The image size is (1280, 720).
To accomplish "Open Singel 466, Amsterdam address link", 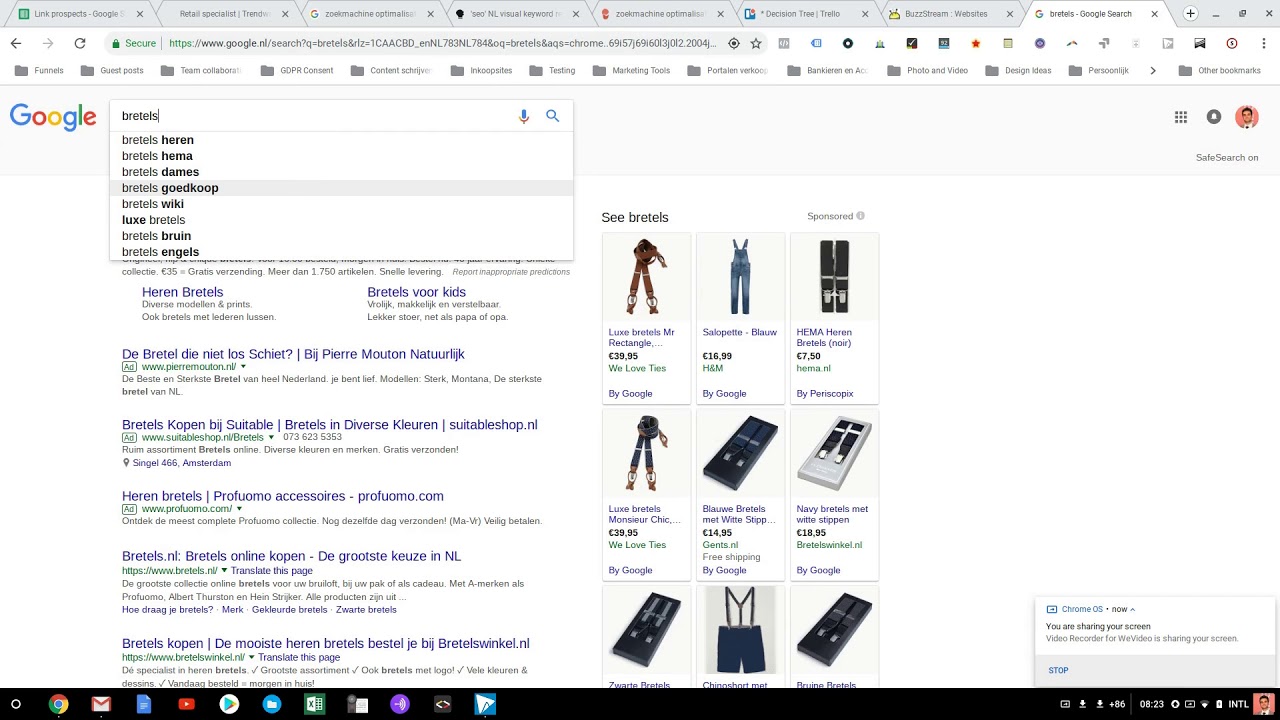I will 182,463.
